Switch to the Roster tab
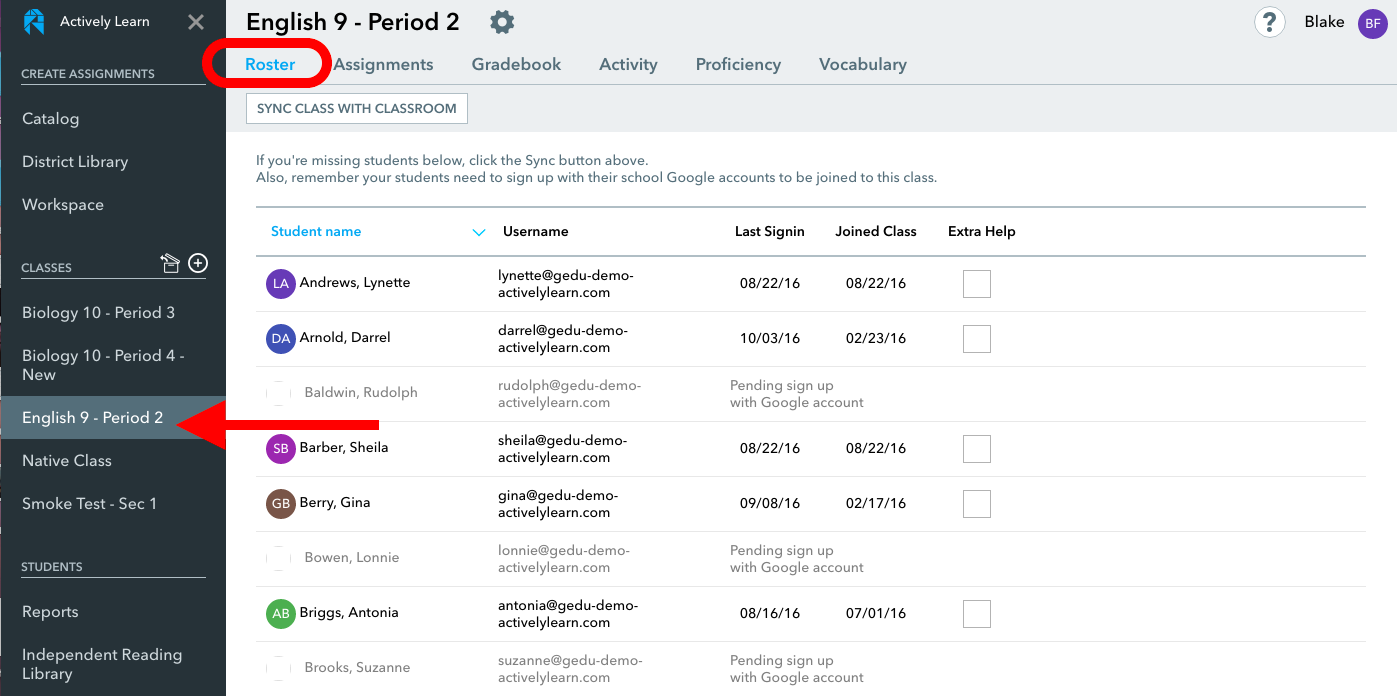The image size is (1397, 696). (270, 64)
